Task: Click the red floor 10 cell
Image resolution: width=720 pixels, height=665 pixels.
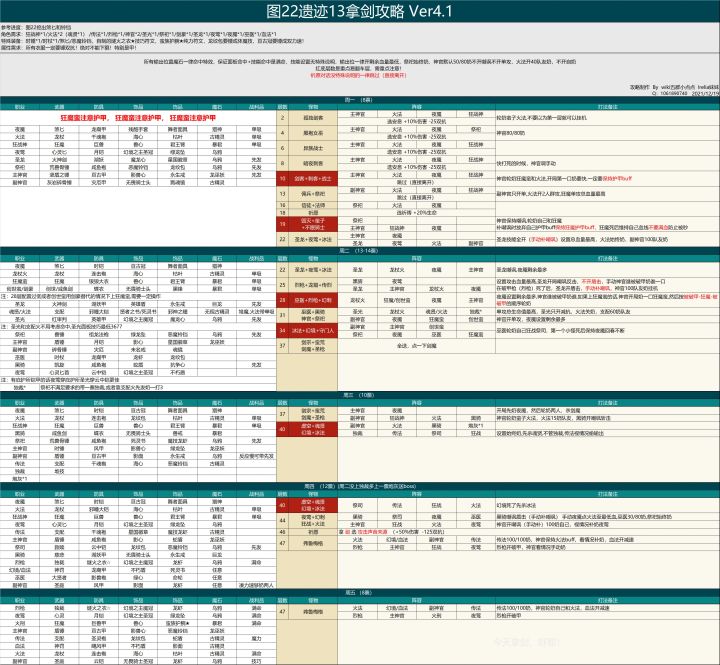Action: coord(283,177)
